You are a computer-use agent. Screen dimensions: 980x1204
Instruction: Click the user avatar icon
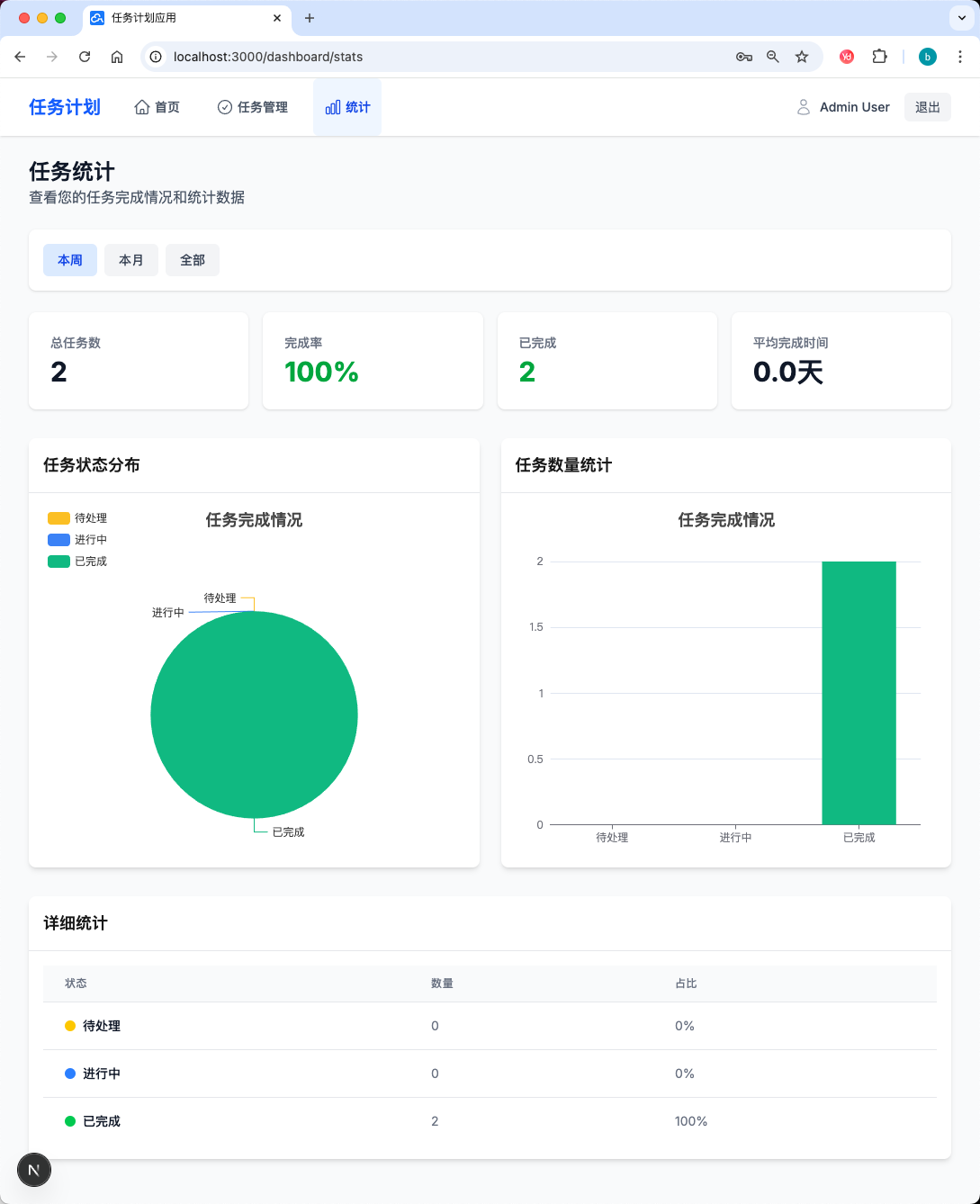pos(804,107)
